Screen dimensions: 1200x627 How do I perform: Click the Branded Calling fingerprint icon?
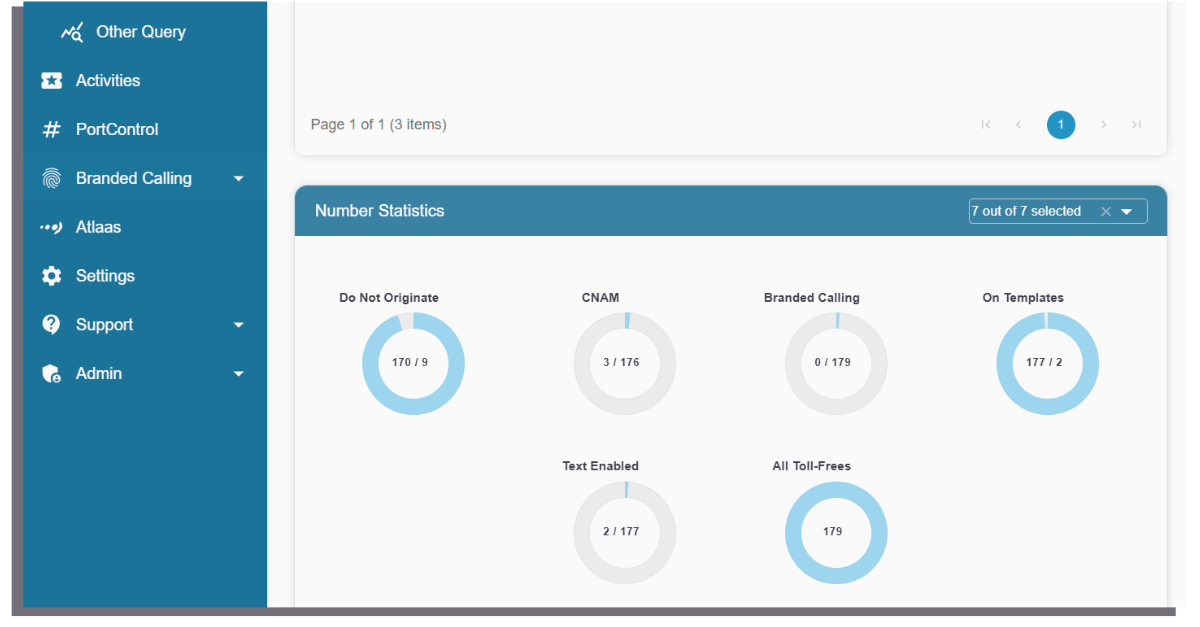tap(51, 178)
